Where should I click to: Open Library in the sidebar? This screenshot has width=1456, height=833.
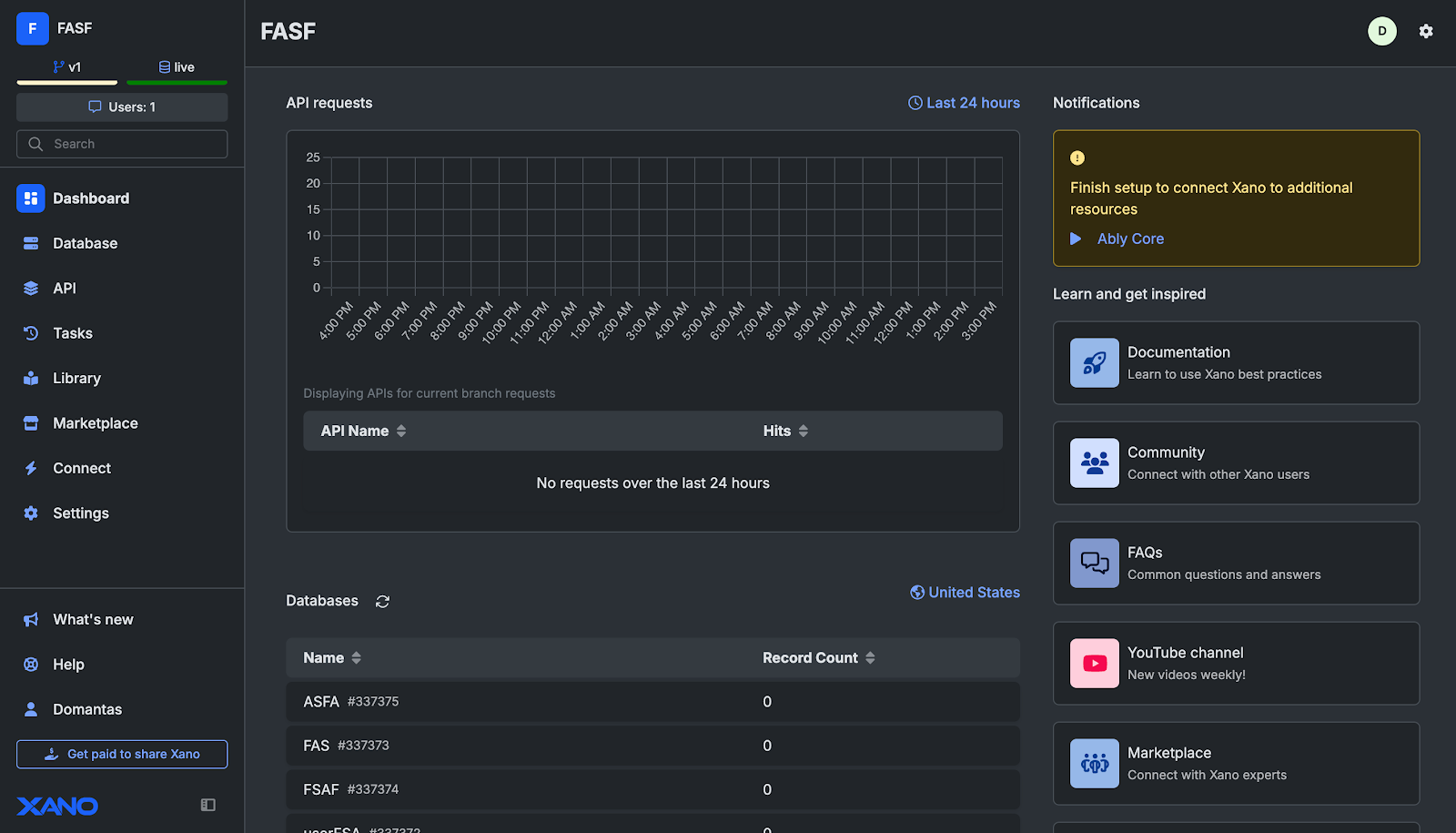point(122,379)
